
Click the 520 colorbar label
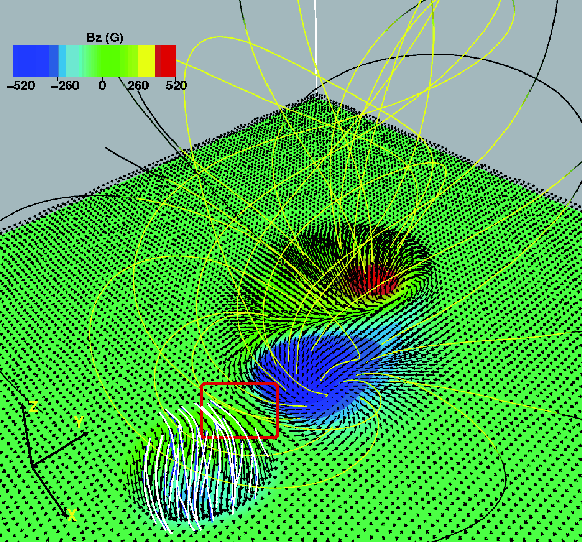point(176,86)
